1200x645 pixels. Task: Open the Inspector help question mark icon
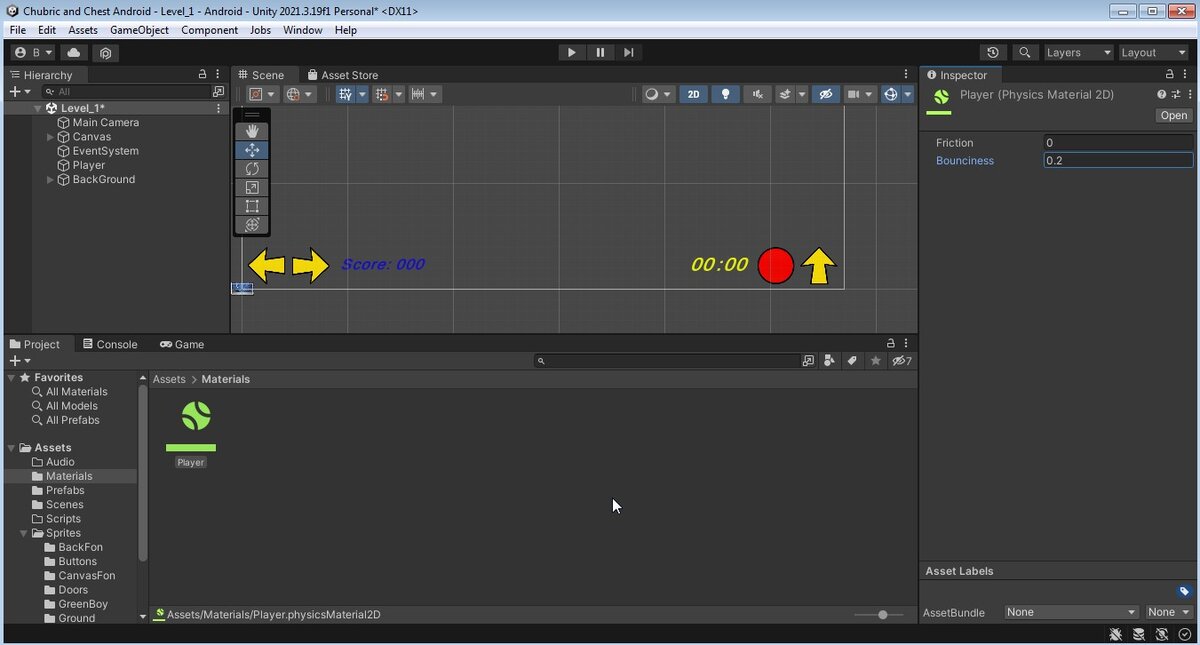click(1162, 94)
